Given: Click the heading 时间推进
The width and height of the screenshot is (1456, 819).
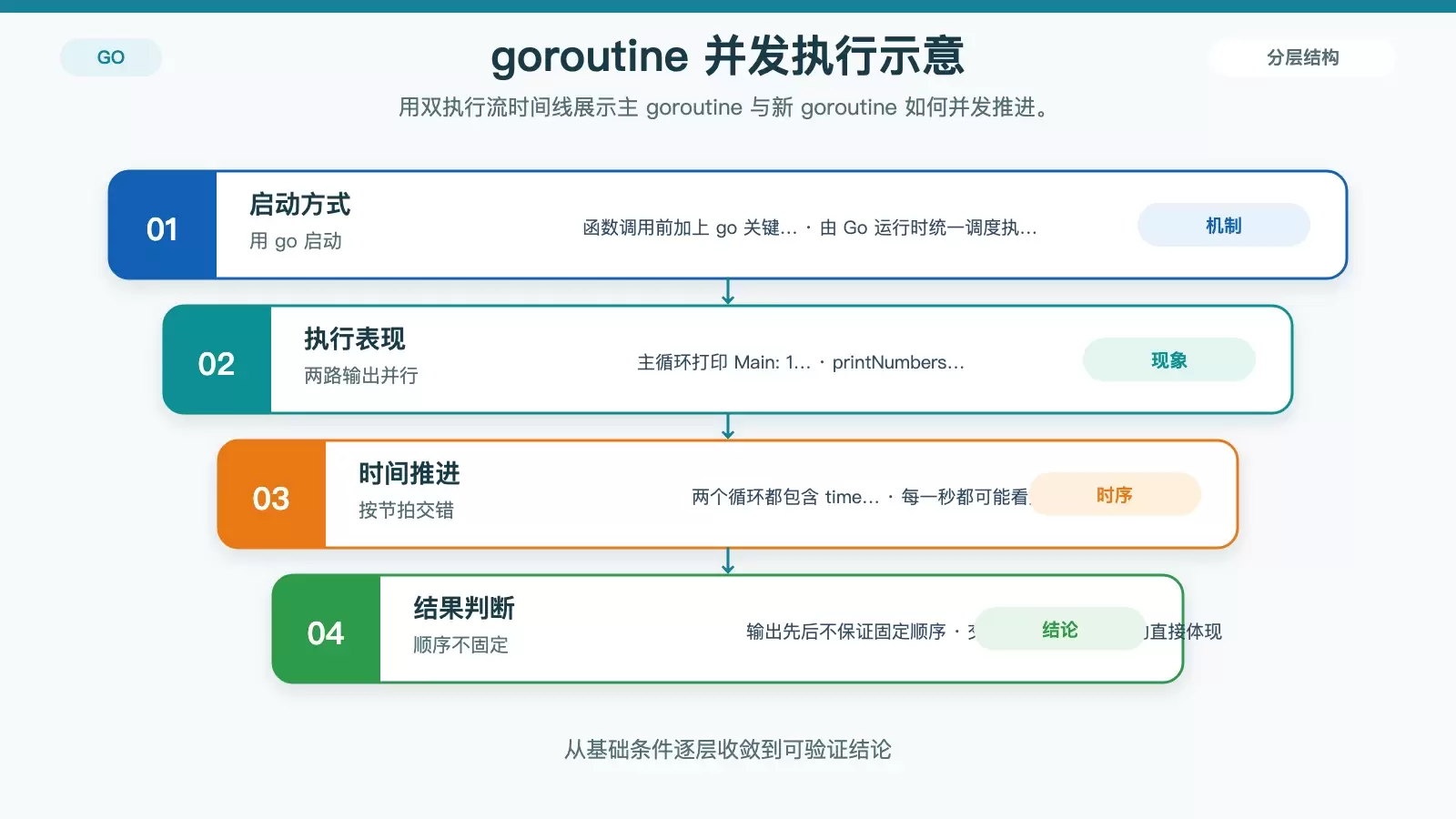Looking at the screenshot, I should [x=409, y=473].
